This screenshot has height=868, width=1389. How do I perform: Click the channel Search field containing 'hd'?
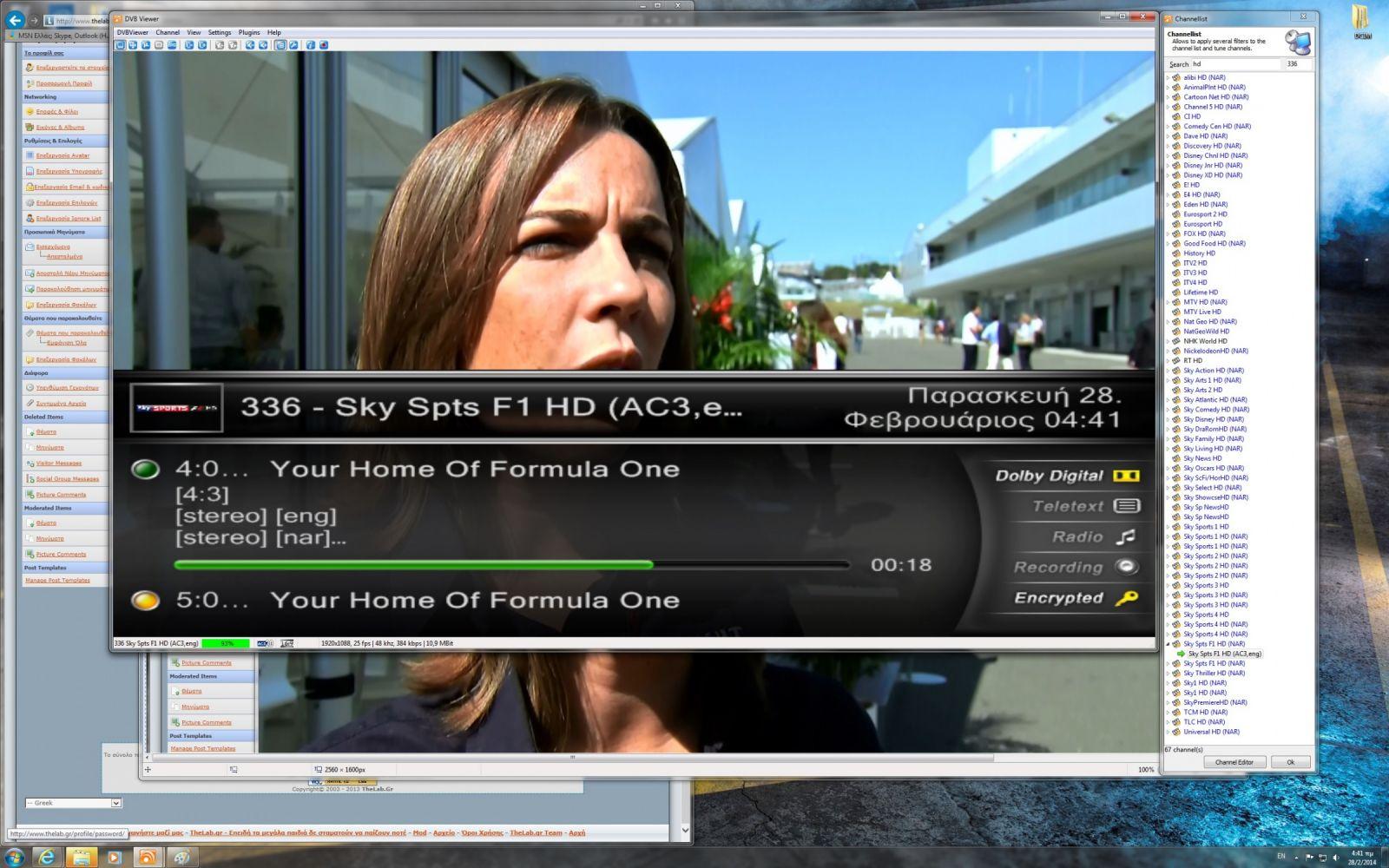point(1235,64)
